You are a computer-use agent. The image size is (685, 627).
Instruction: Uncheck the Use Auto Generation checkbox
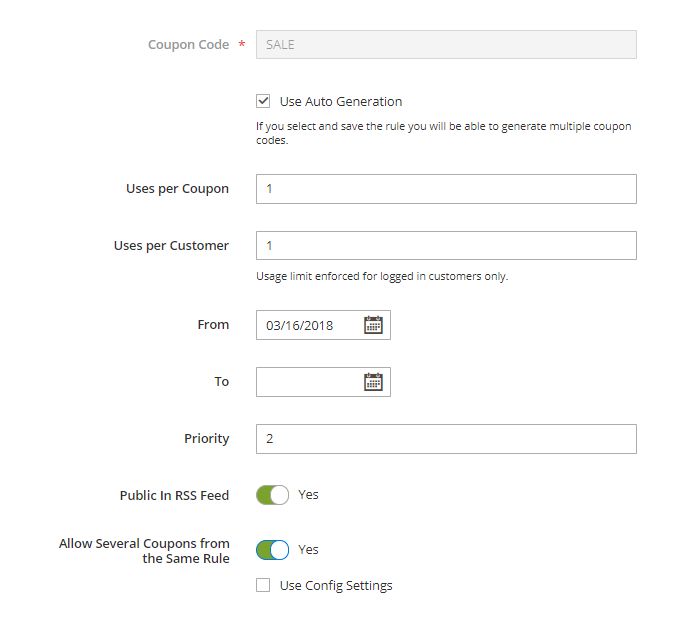click(263, 101)
